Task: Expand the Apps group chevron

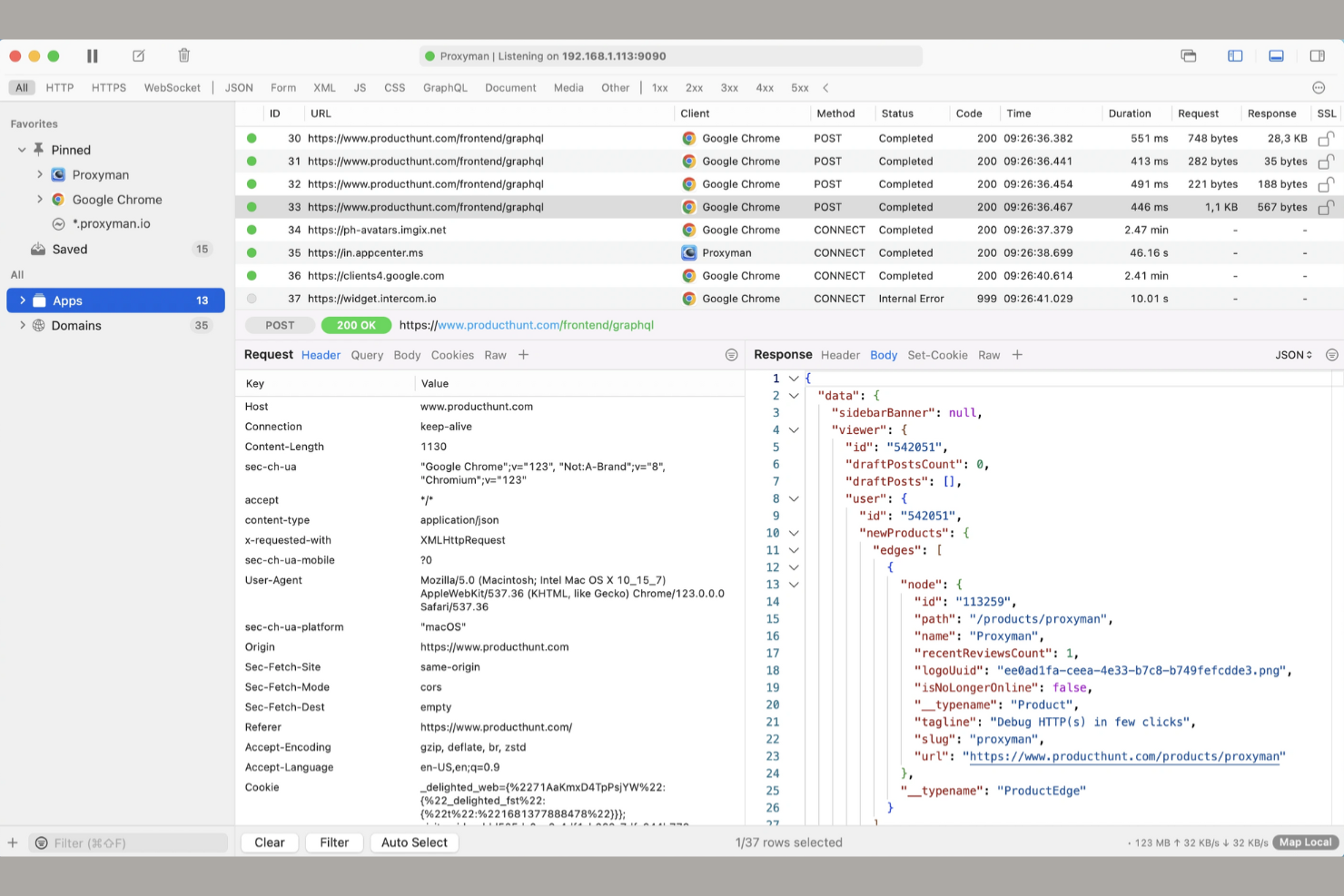Action: pyautogui.click(x=22, y=300)
